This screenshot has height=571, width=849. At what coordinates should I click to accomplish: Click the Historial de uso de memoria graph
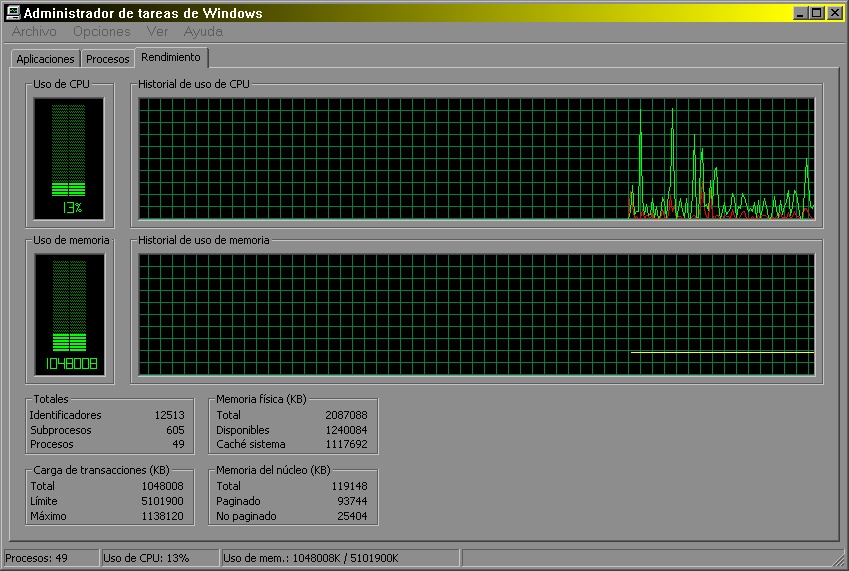click(476, 314)
